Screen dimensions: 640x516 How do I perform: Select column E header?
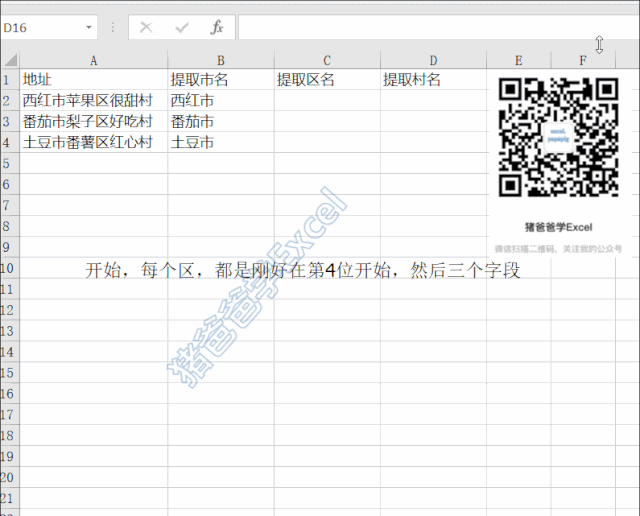518,60
